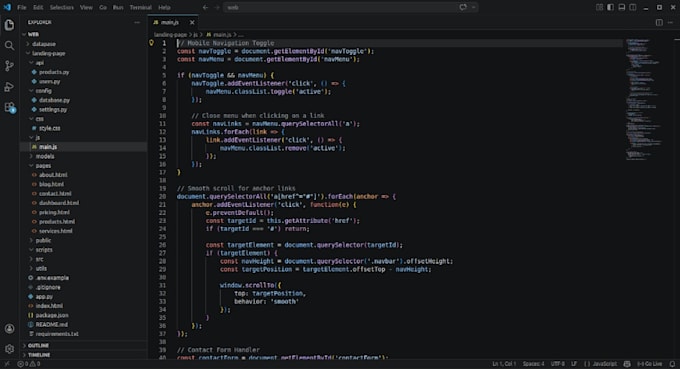Click JavaScript language mode in status bar
Image resolution: width=680 pixels, height=369 pixels.
[600, 364]
